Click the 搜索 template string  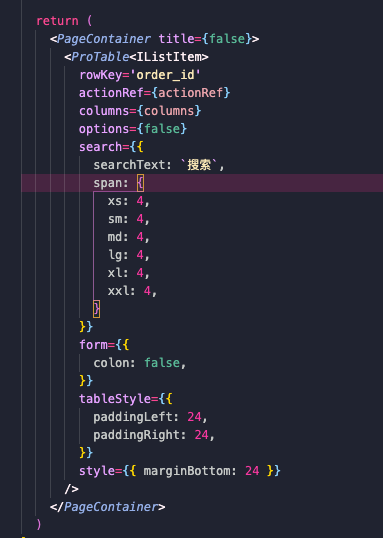coord(199,165)
